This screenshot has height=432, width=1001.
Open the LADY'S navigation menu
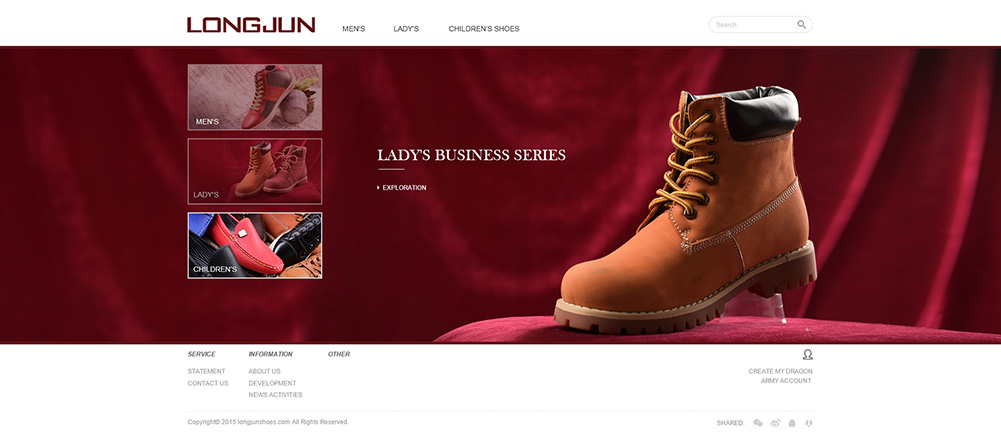(406, 29)
